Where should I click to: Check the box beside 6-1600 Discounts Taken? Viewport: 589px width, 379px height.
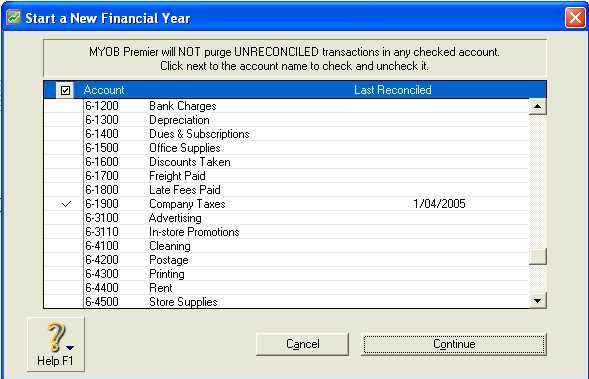point(64,162)
